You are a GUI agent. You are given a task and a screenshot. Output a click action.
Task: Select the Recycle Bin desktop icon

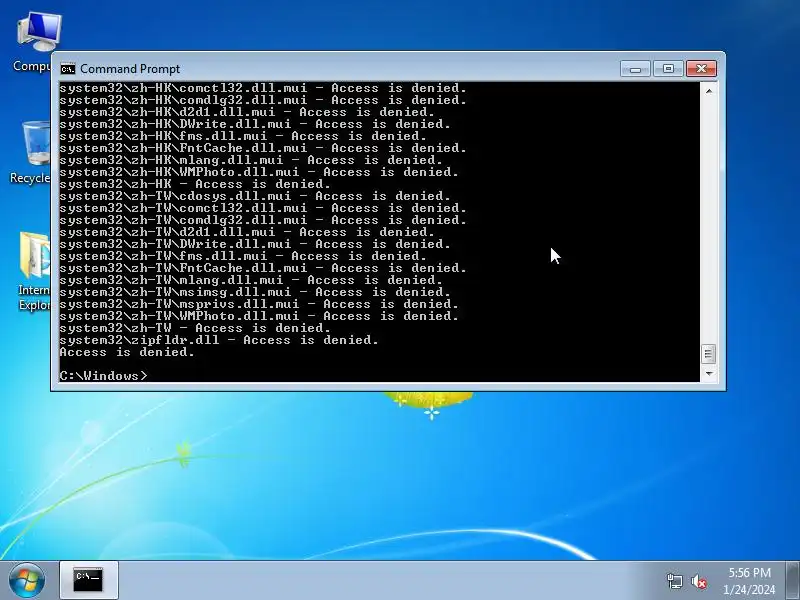(31, 152)
